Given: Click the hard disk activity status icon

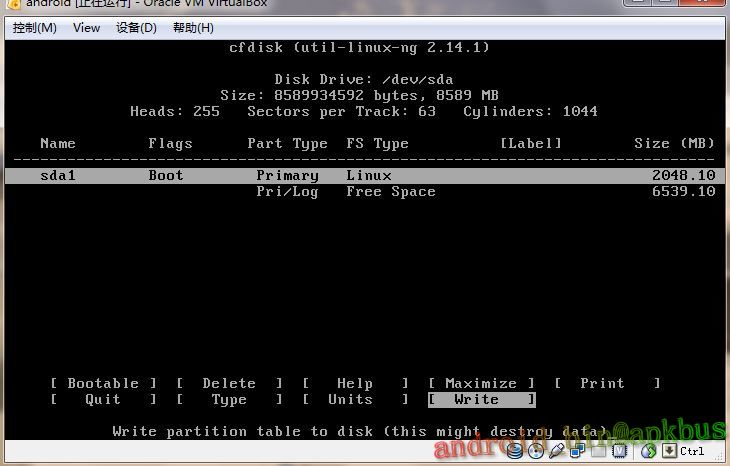Looking at the screenshot, I should point(515,451).
